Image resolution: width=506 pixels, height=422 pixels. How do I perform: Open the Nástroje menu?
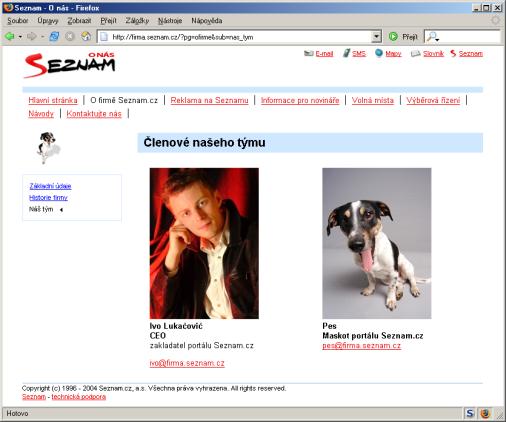(170, 21)
